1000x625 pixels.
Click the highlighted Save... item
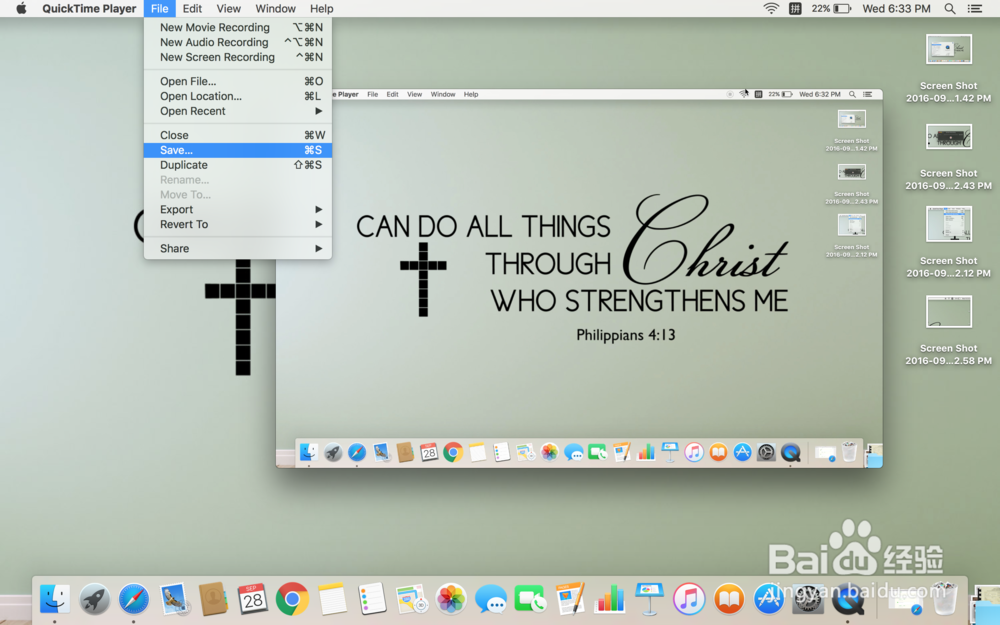238,150
